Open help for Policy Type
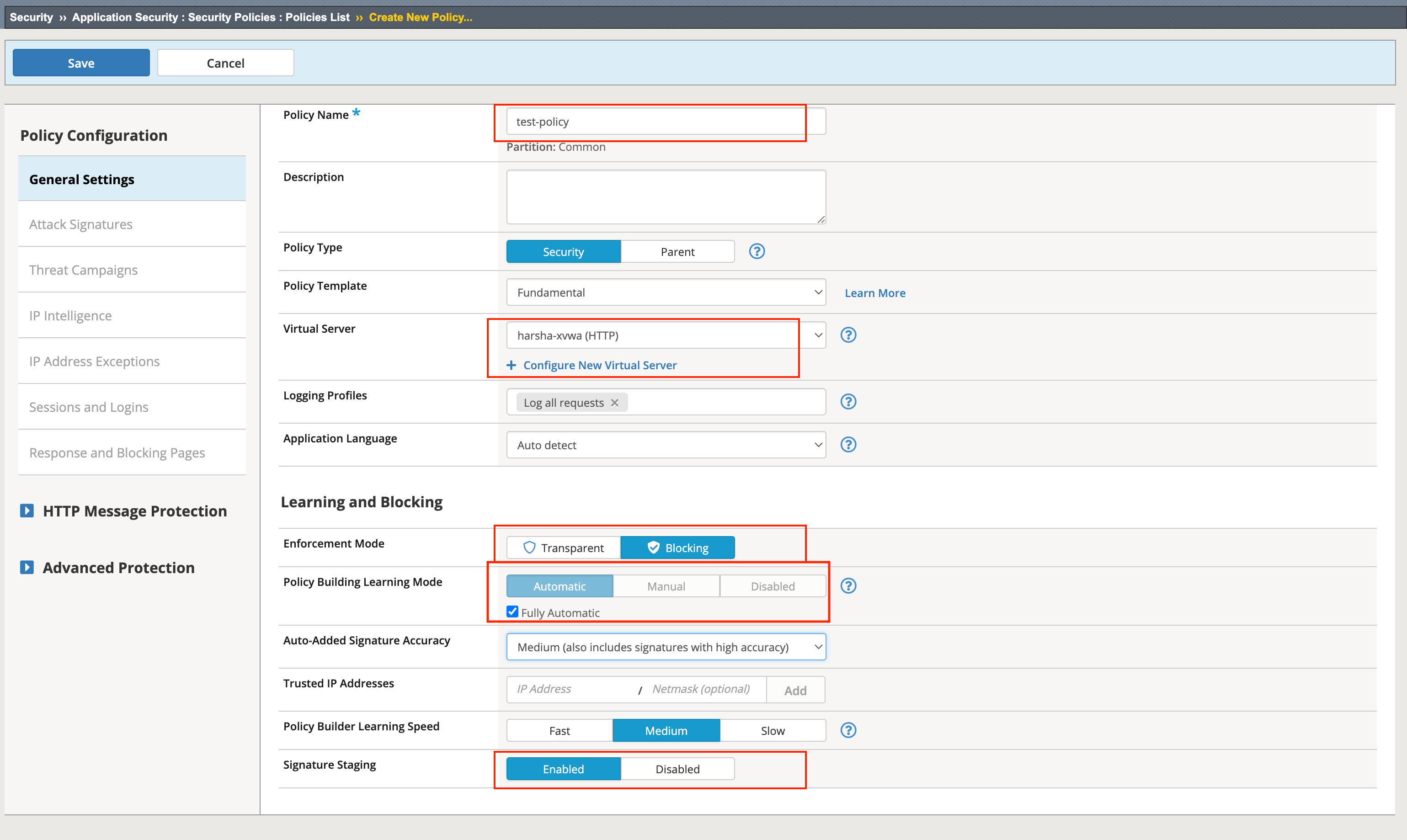This screenshot has height=840, width=1407. [x=757, y=251]
